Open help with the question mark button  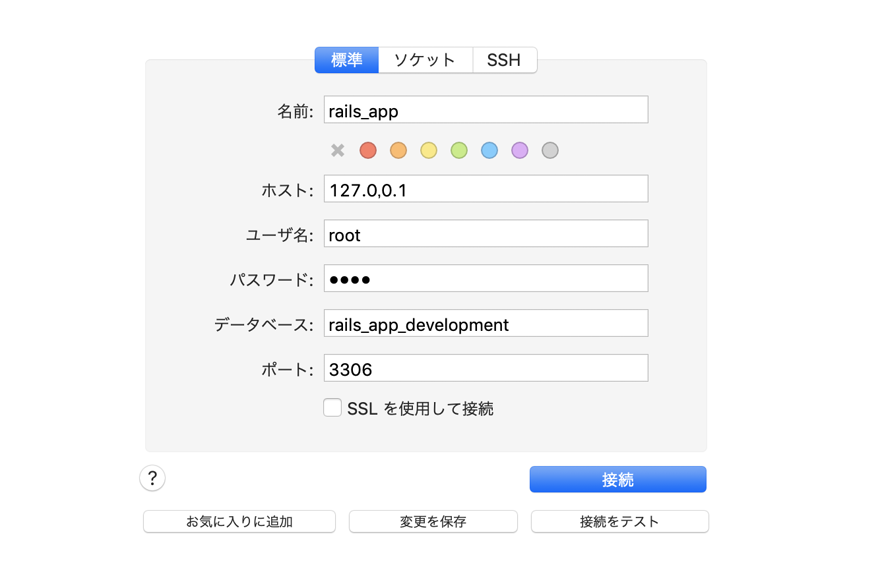tap(152, 478)
